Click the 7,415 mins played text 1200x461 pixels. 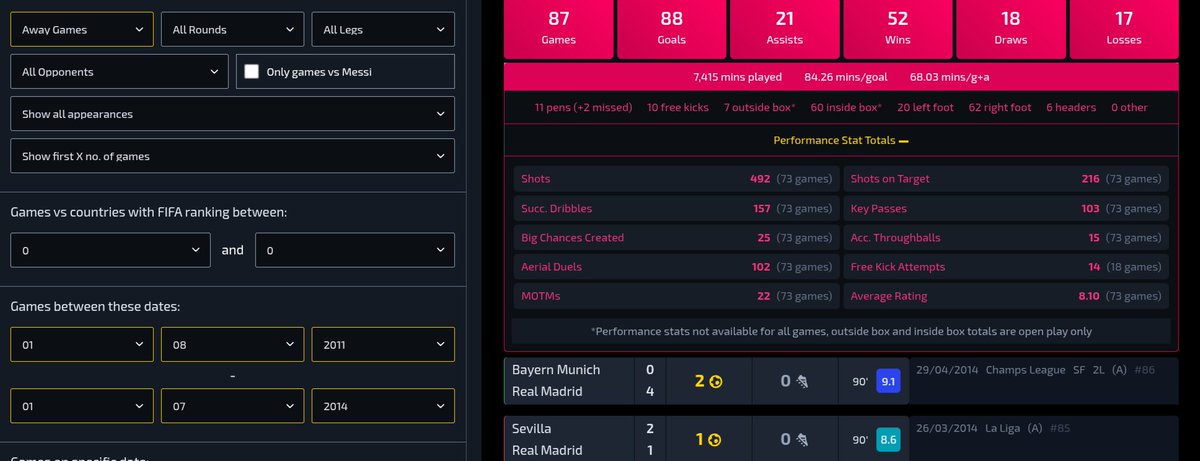[x=740, y=76]
